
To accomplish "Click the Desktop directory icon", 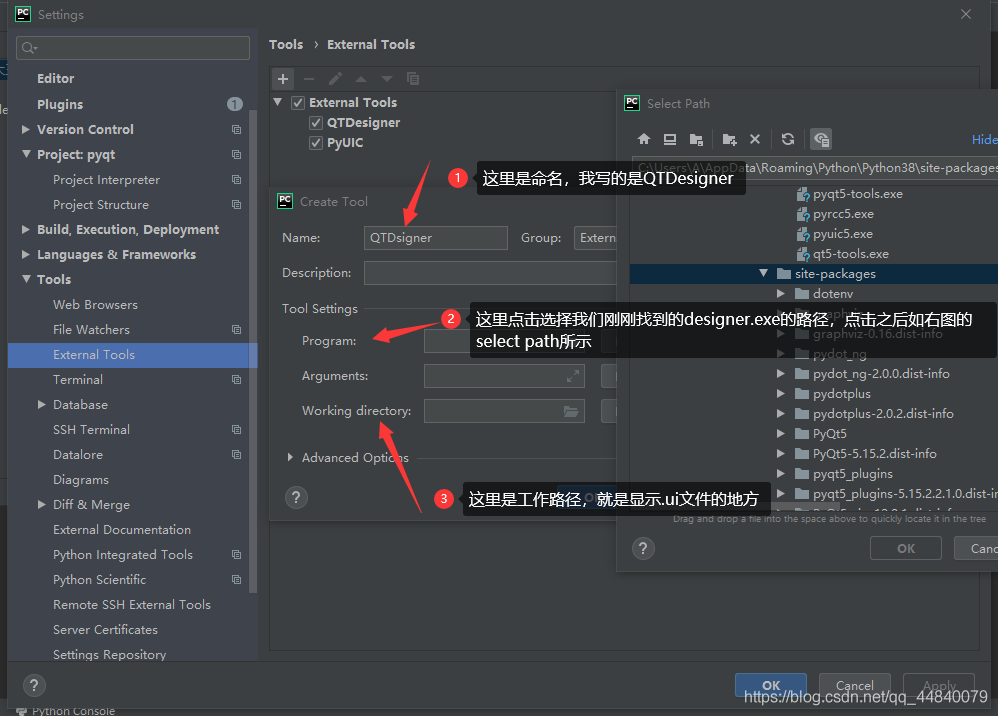I will point(670,139).
